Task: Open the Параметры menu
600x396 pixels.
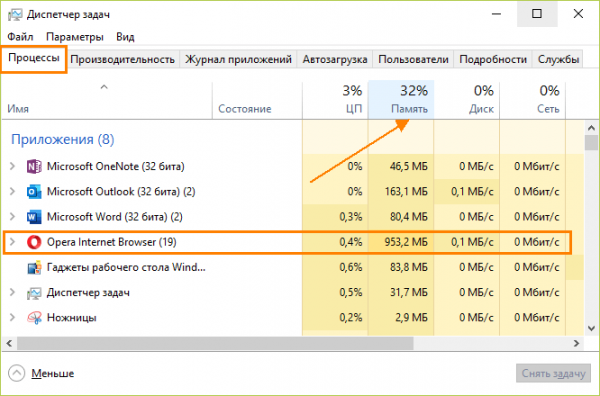Action: tap(75, 37)
